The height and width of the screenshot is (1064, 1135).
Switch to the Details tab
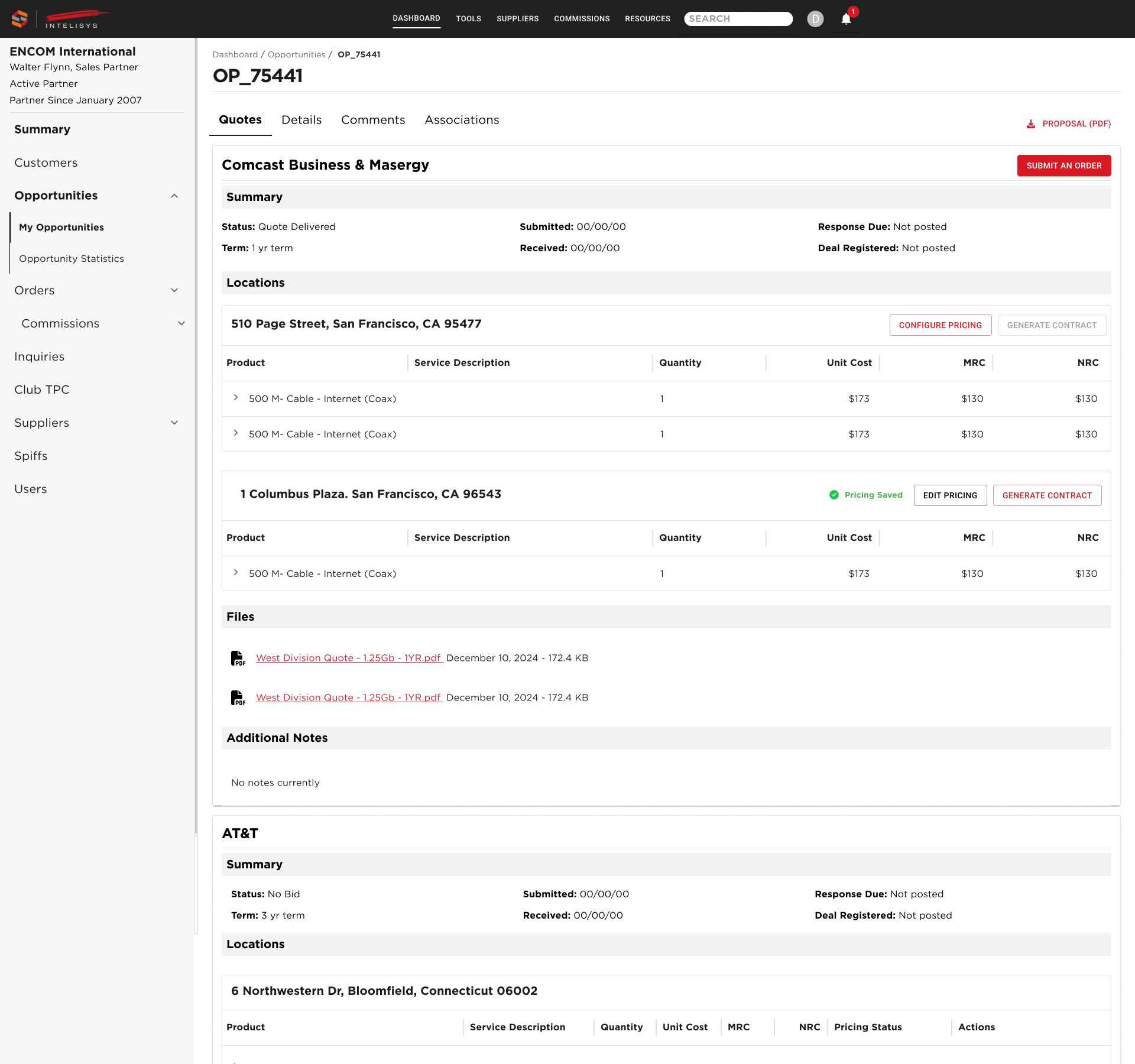pos(301,120)
